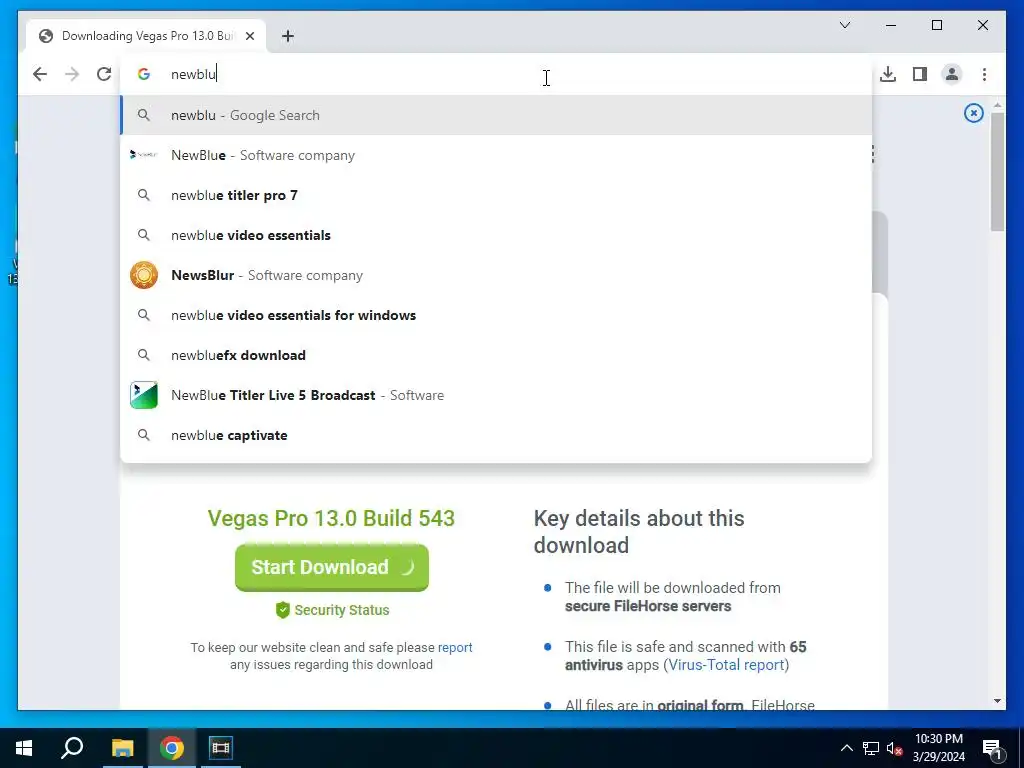Select 'newbluefx download' suggestion
Screen dimensions: 1024x768
click(496, 355)
